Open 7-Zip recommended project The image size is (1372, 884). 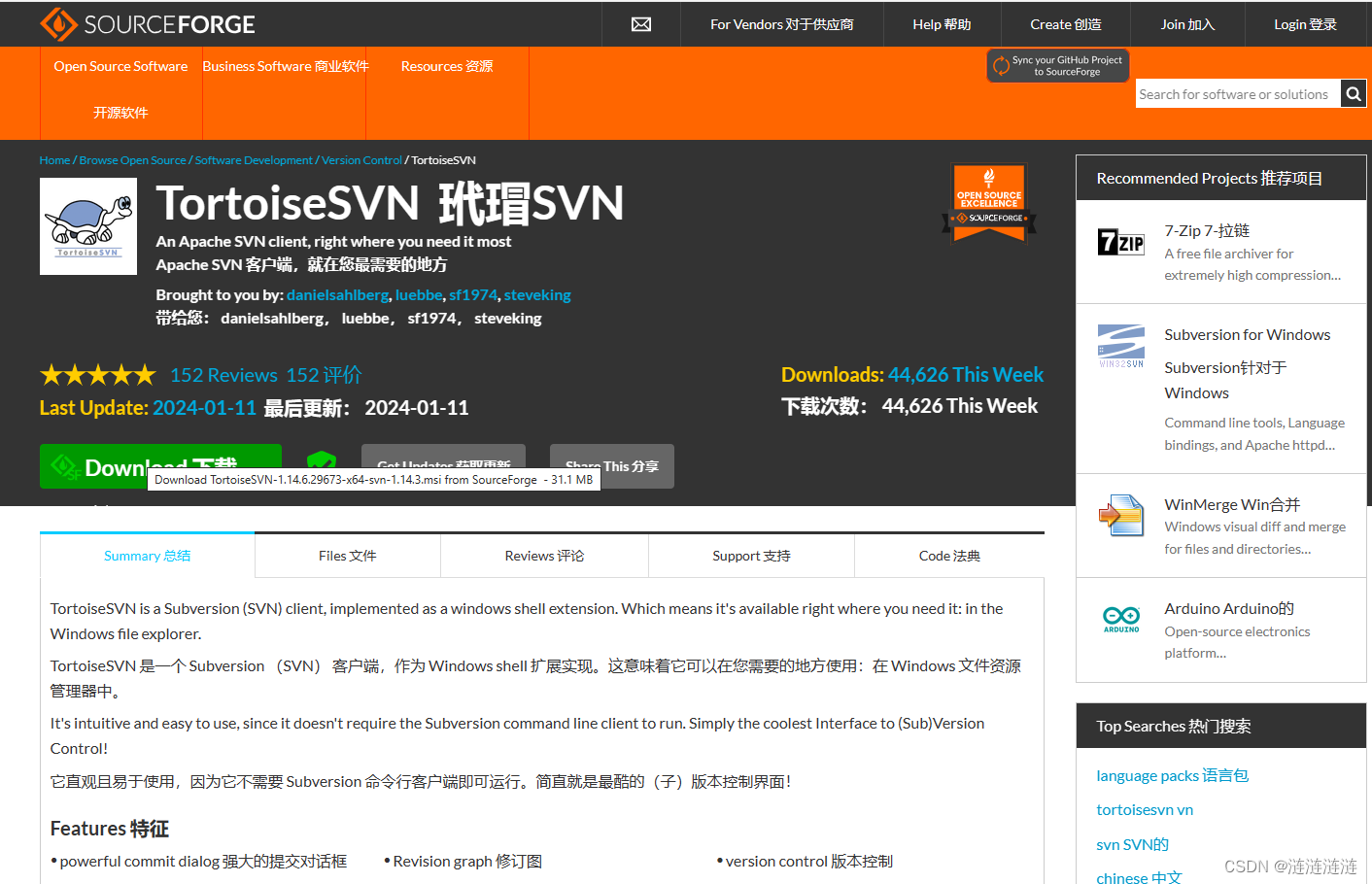pos(1207,230)
